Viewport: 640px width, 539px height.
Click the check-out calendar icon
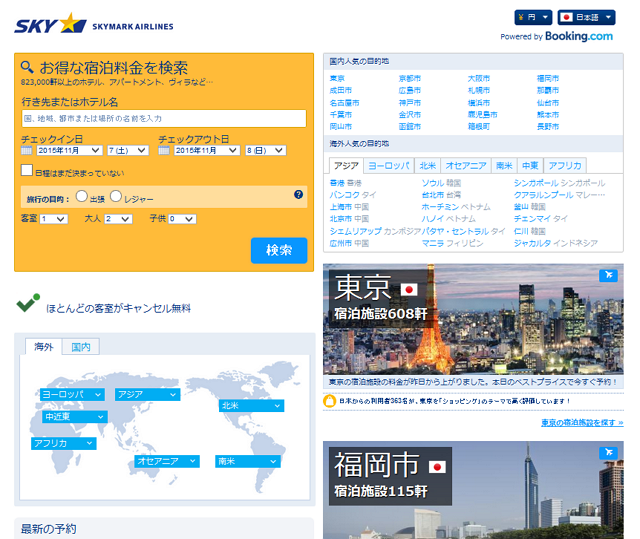[x=164, y=150]
